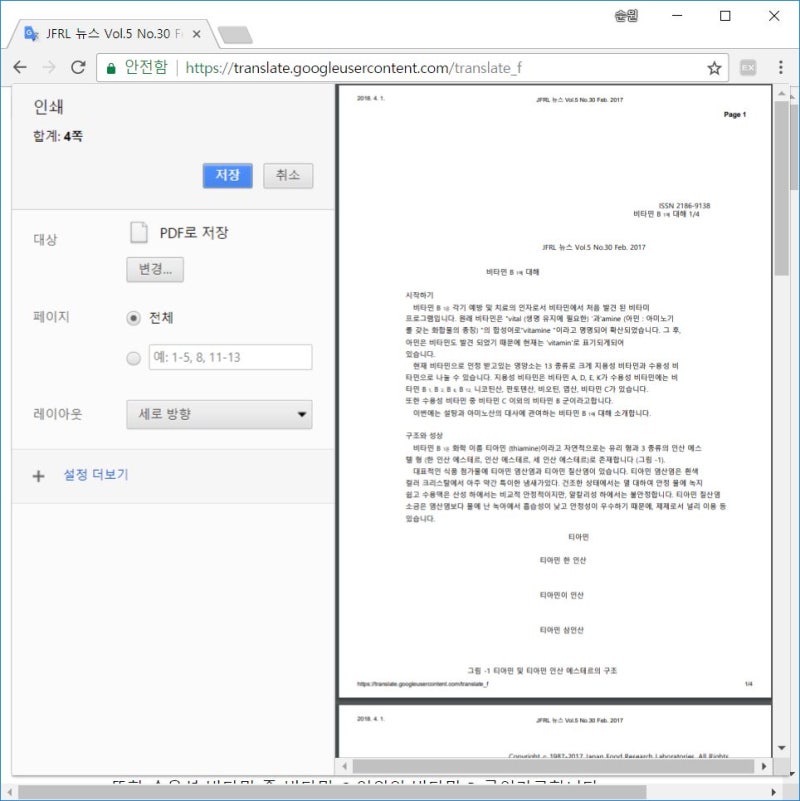Screen dimensions: 800x801
Task: Click the green secure lock icon
Action: 111,68
